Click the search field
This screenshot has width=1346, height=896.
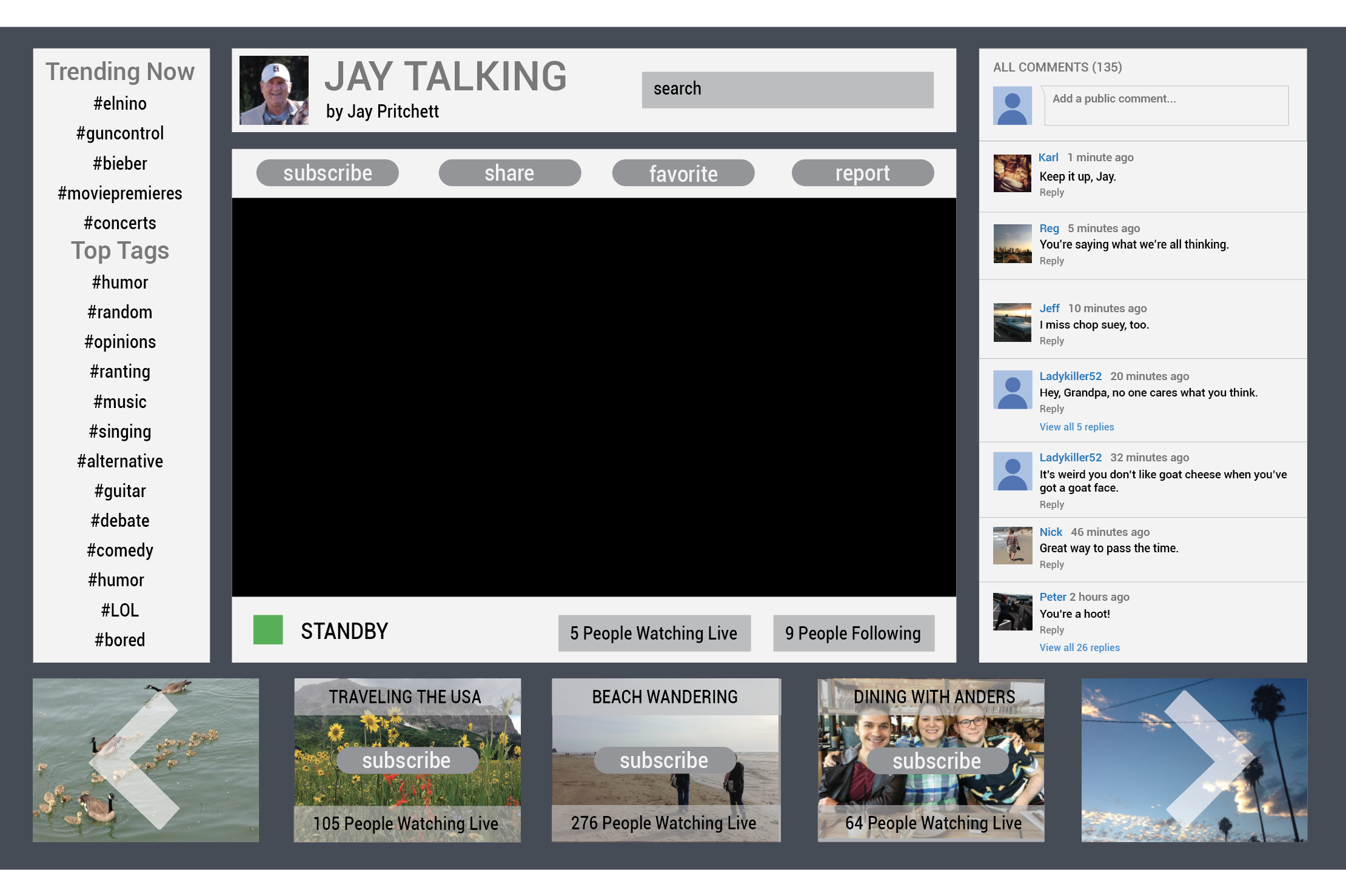click(787, 90)
